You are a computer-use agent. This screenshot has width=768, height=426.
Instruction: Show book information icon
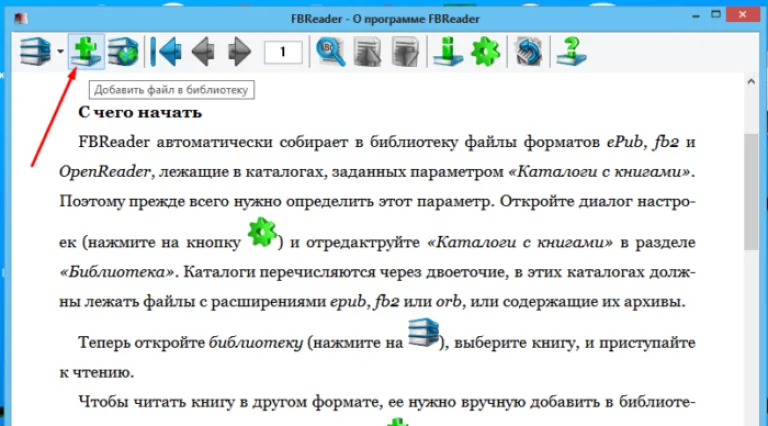[x=448, y=51]
